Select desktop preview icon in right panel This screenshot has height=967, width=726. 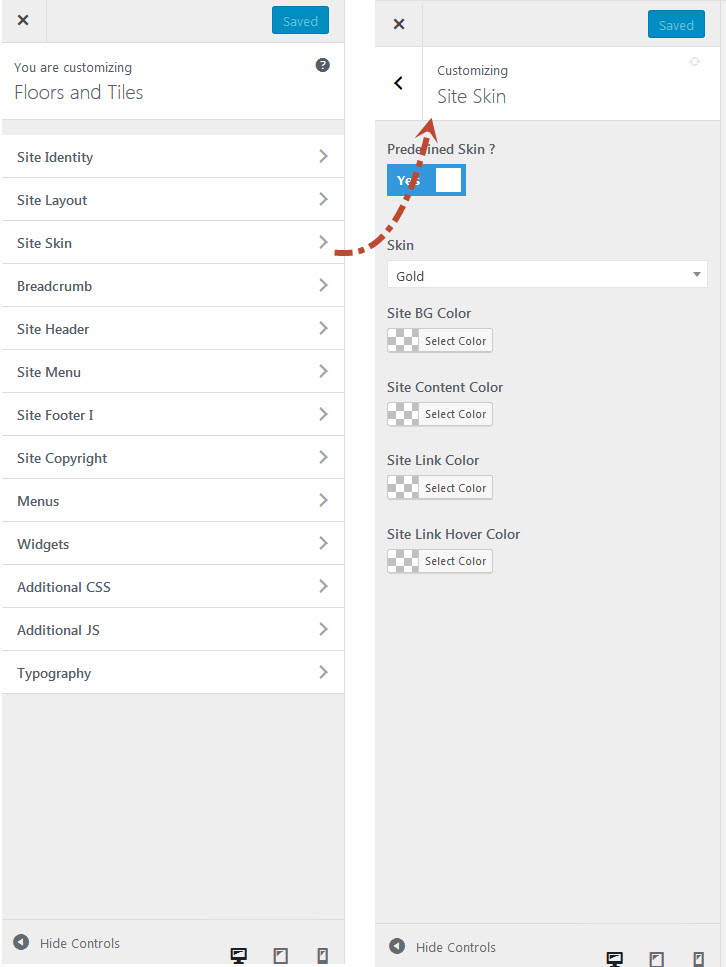coord(615,959)
